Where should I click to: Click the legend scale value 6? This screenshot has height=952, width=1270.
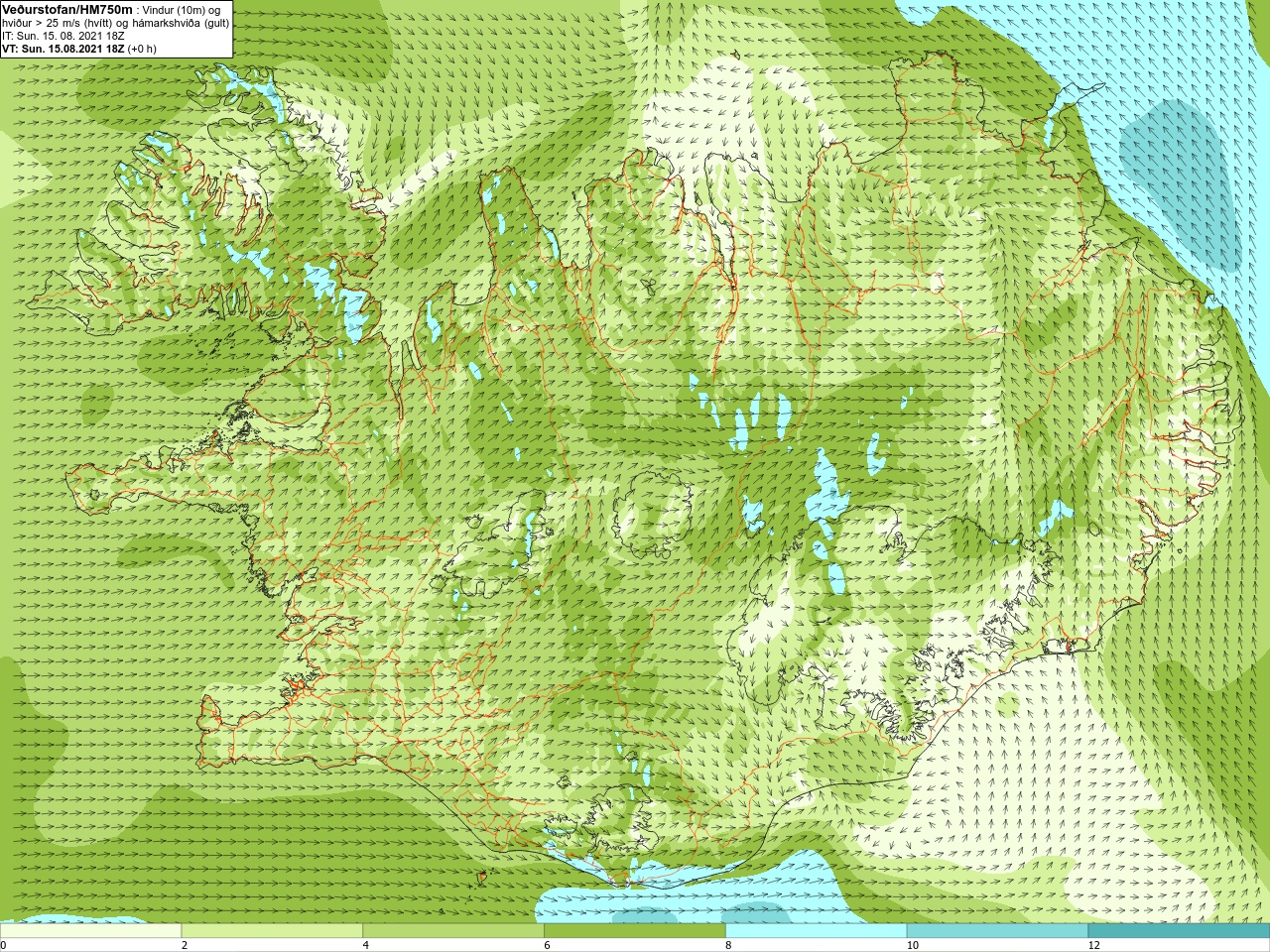click(x=548, y=945)
